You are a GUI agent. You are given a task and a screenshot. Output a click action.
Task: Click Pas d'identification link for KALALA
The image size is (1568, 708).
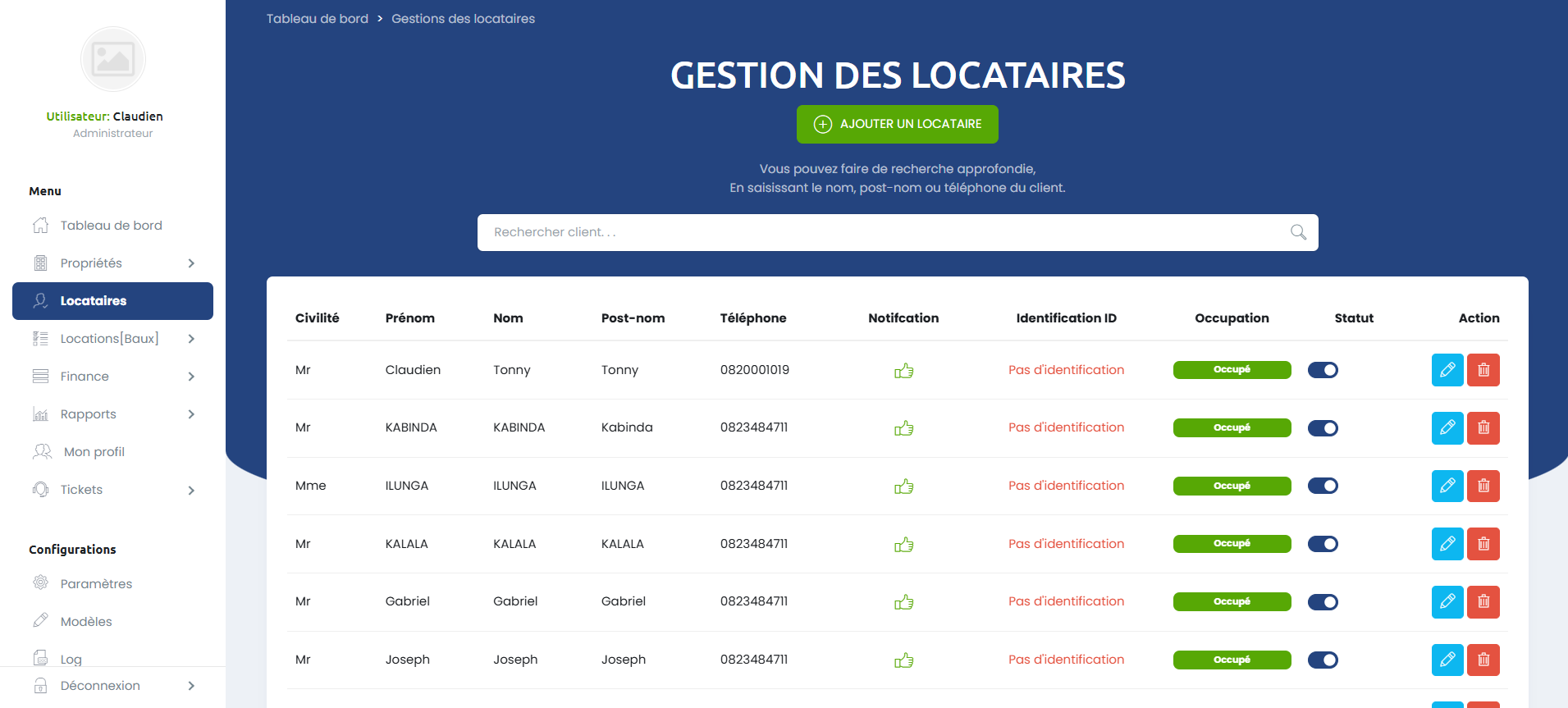point(1066,544)
